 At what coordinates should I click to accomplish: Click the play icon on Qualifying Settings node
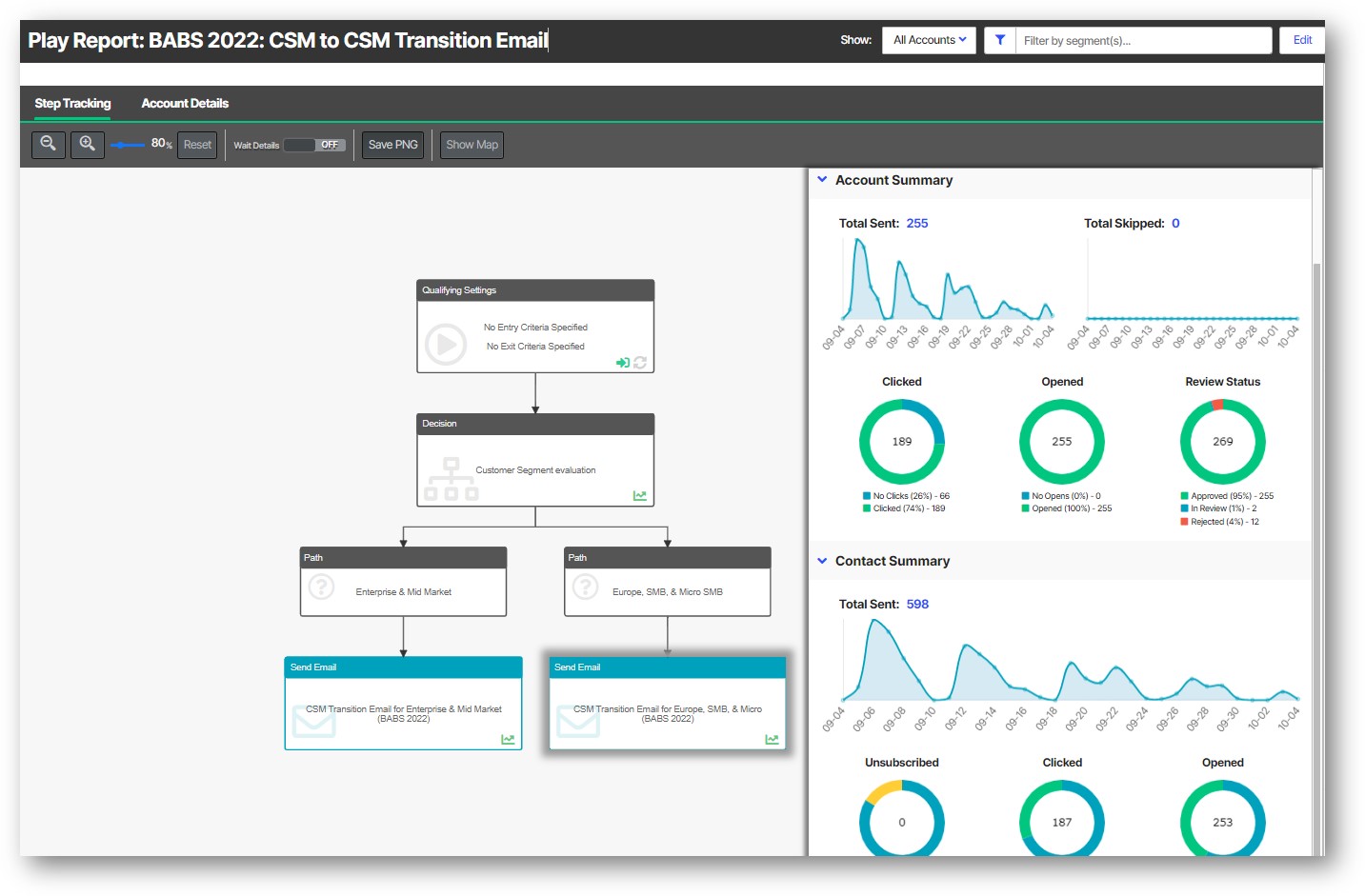(445, 345)
